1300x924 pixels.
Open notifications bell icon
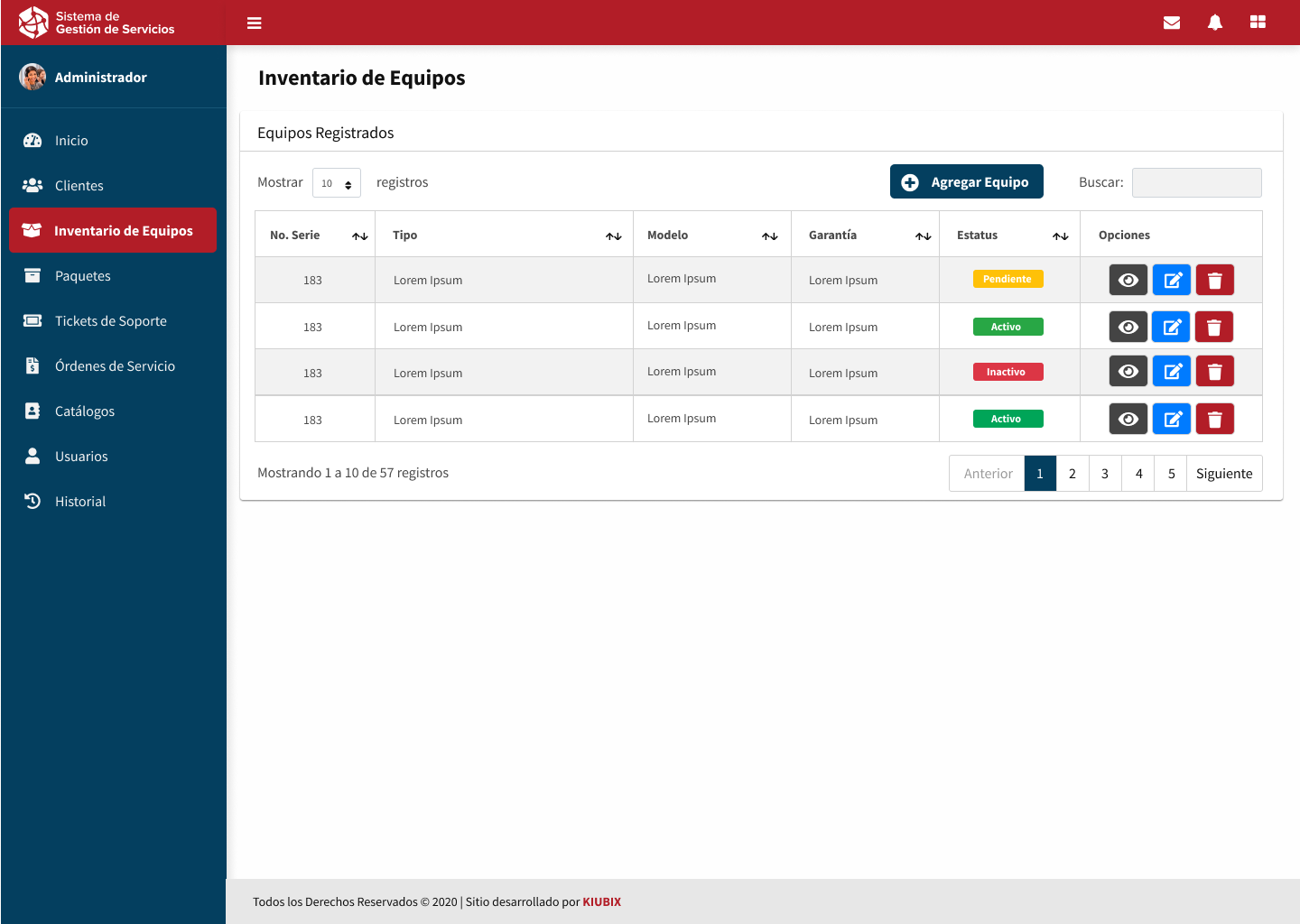1215,23
